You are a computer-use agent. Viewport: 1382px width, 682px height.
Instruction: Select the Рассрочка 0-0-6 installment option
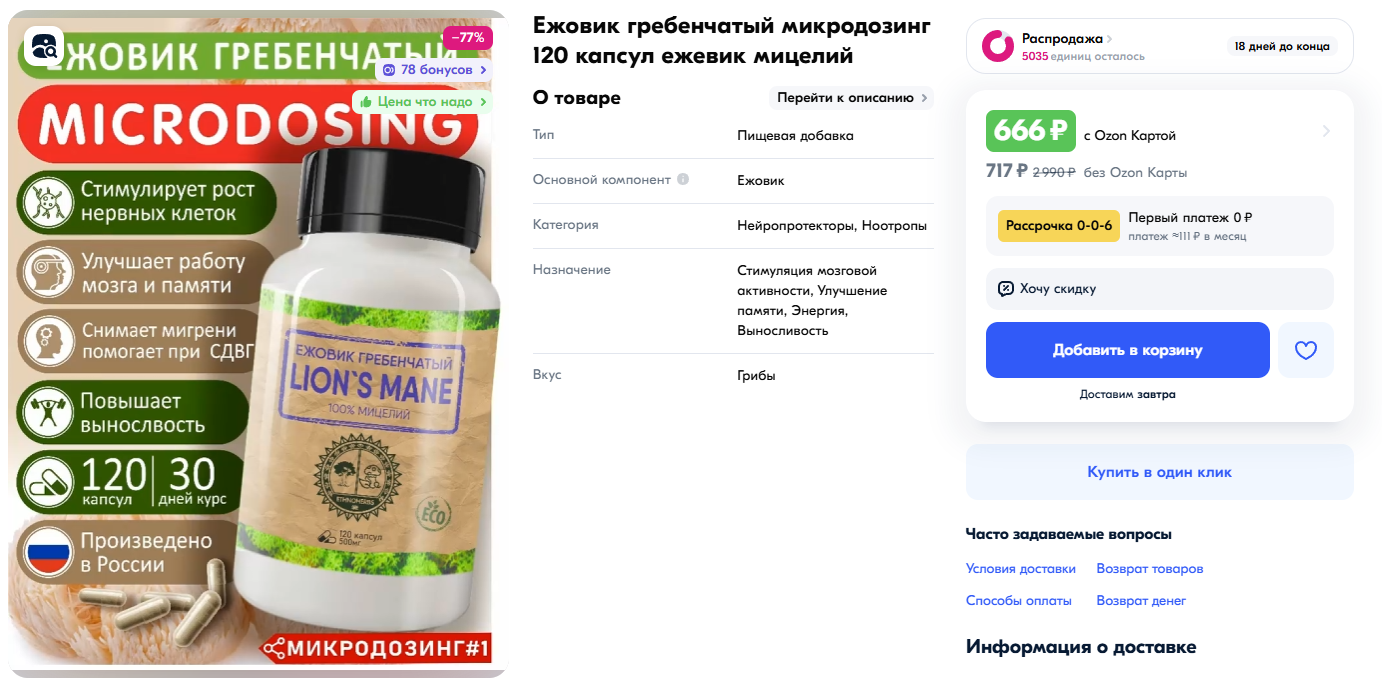pos(1059,226)
